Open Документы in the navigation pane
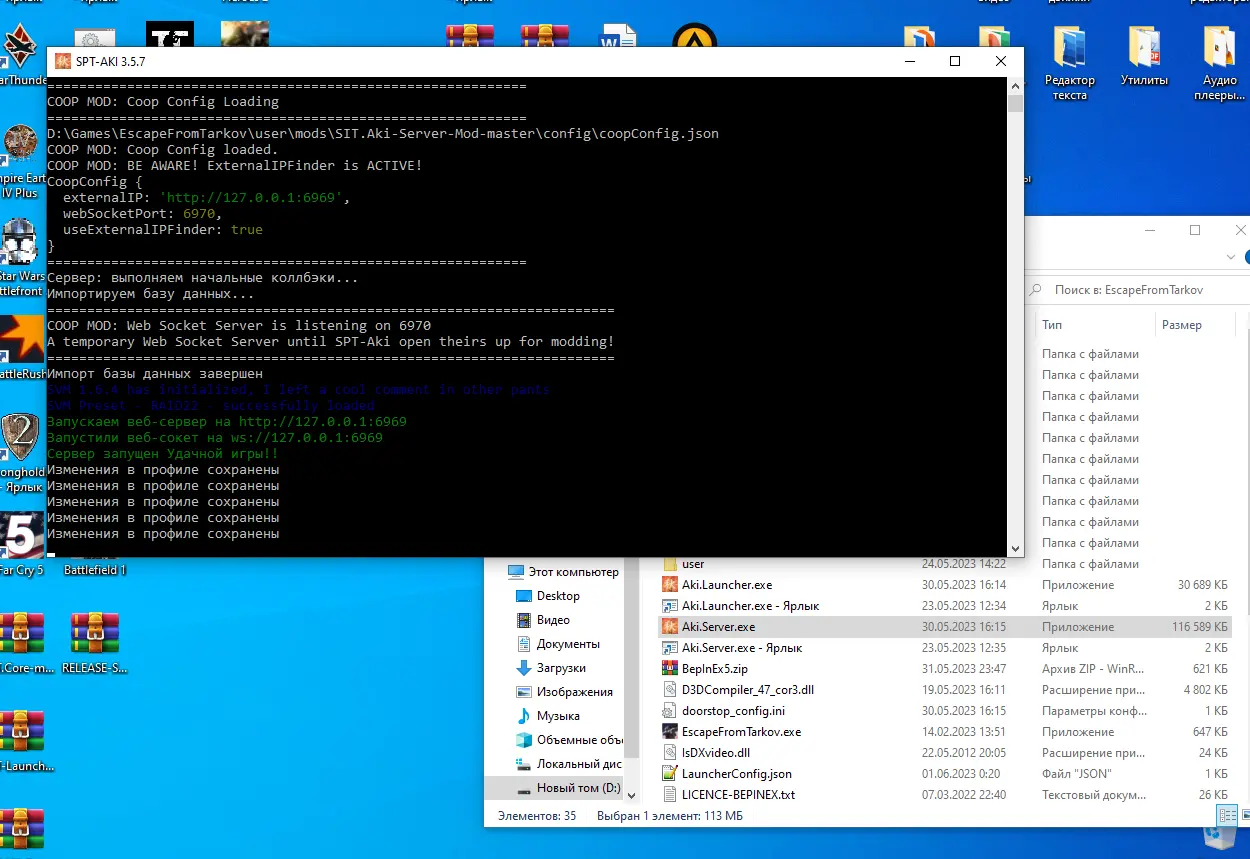This screenshot has height=859, width=1250. click(558, 644)
